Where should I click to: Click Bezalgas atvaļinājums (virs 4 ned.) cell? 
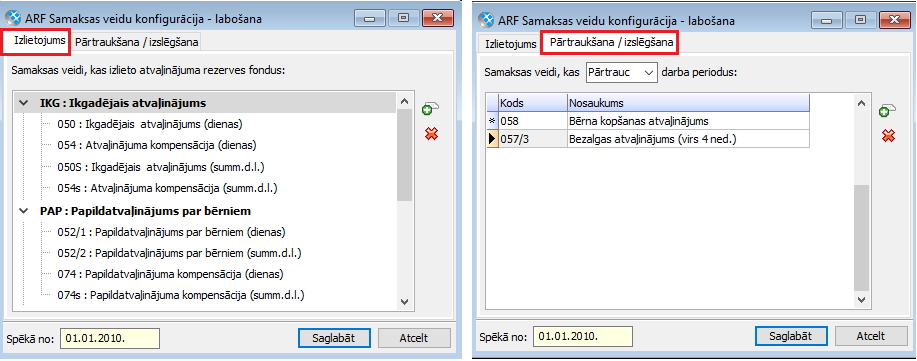point(688,139)
